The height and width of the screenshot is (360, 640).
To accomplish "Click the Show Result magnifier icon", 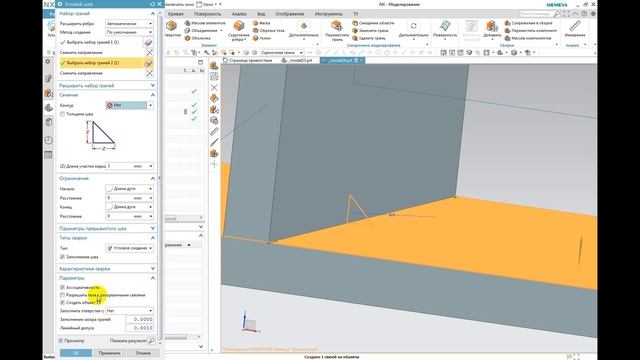I will pyautogui.click(x=151, y=340).
